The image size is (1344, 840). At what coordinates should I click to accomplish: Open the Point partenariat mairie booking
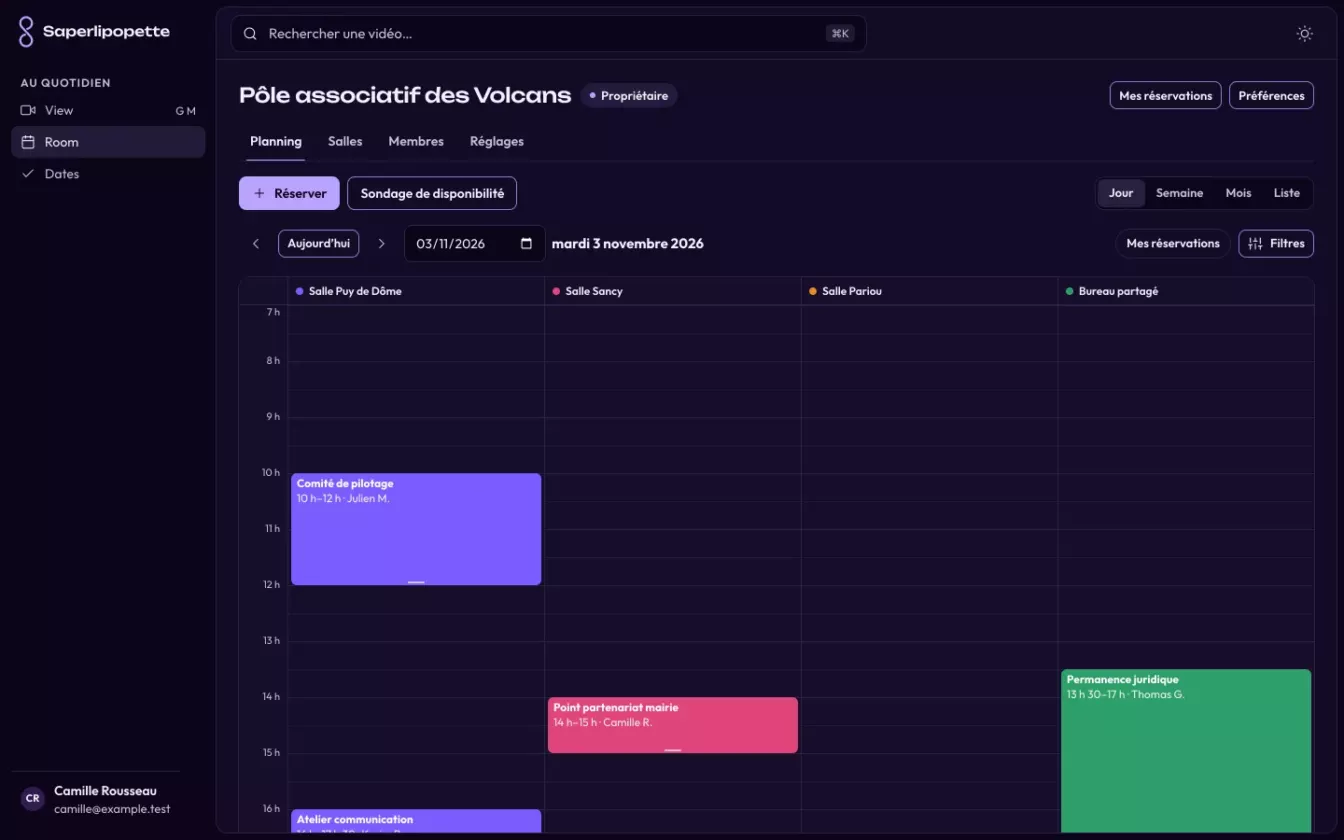coord(673,725)
